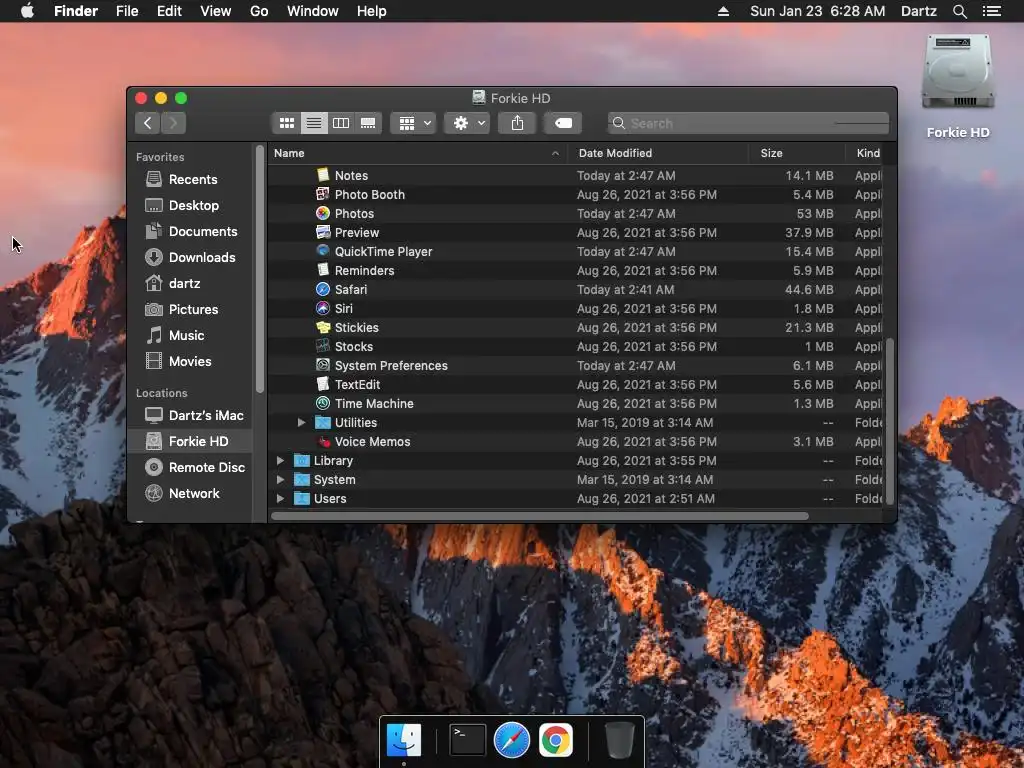The image size is (1024, 768).
Task: Open Recents in the sidebar
Action: click(190, 179)
